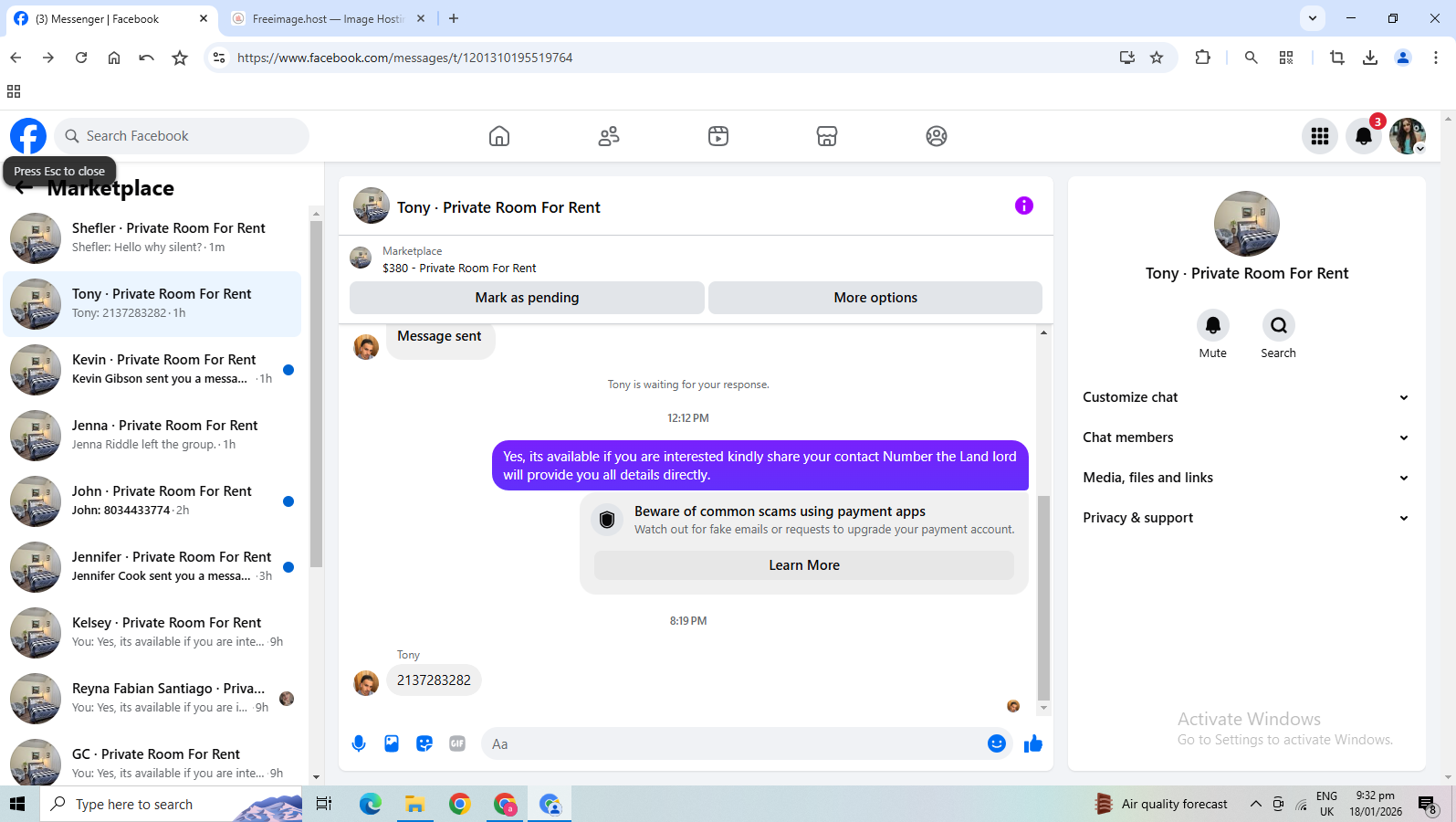Click inside the Aa message input field
The height and width of the screenshot is (822, 1456).
(730, 743)
